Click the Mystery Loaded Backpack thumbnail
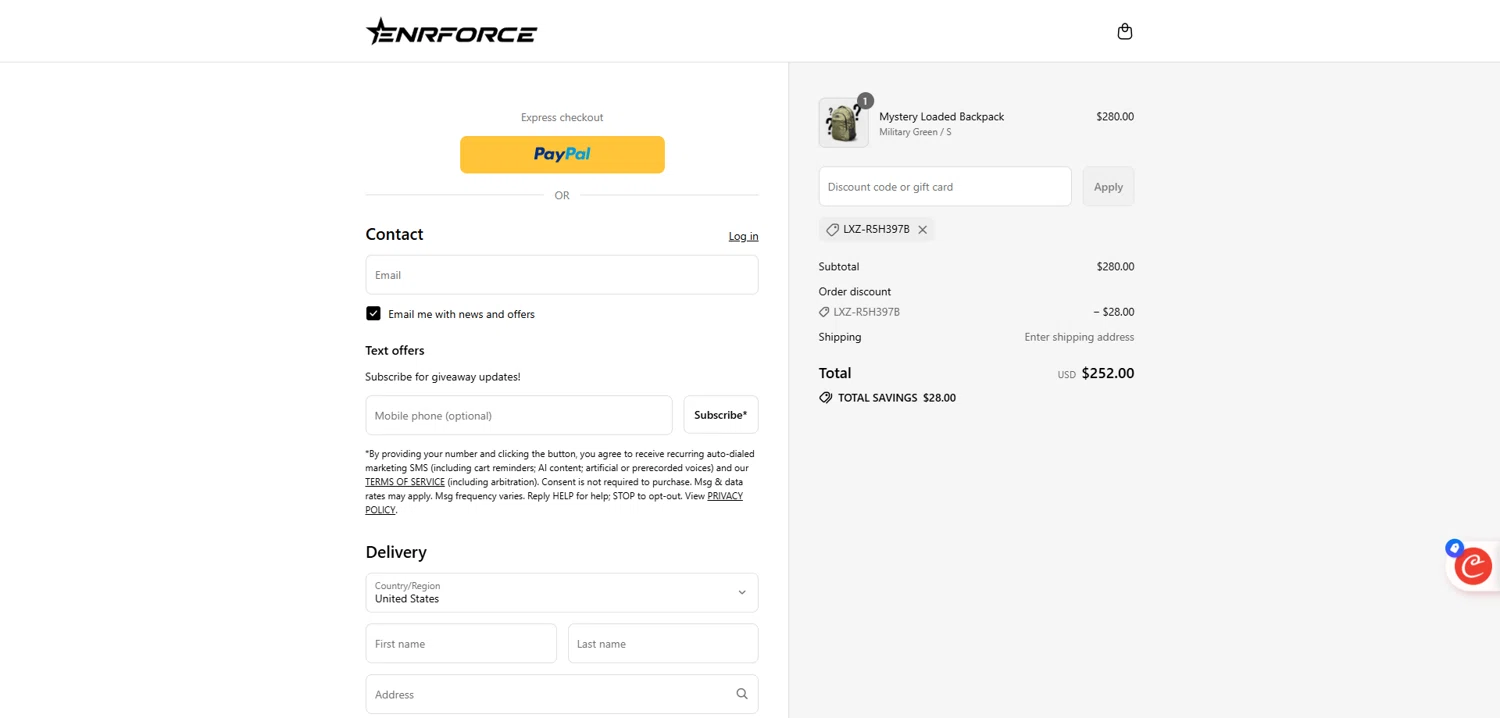Image resolution: width=1500 pixels, height=718 pixels. [x=844, y=123]
